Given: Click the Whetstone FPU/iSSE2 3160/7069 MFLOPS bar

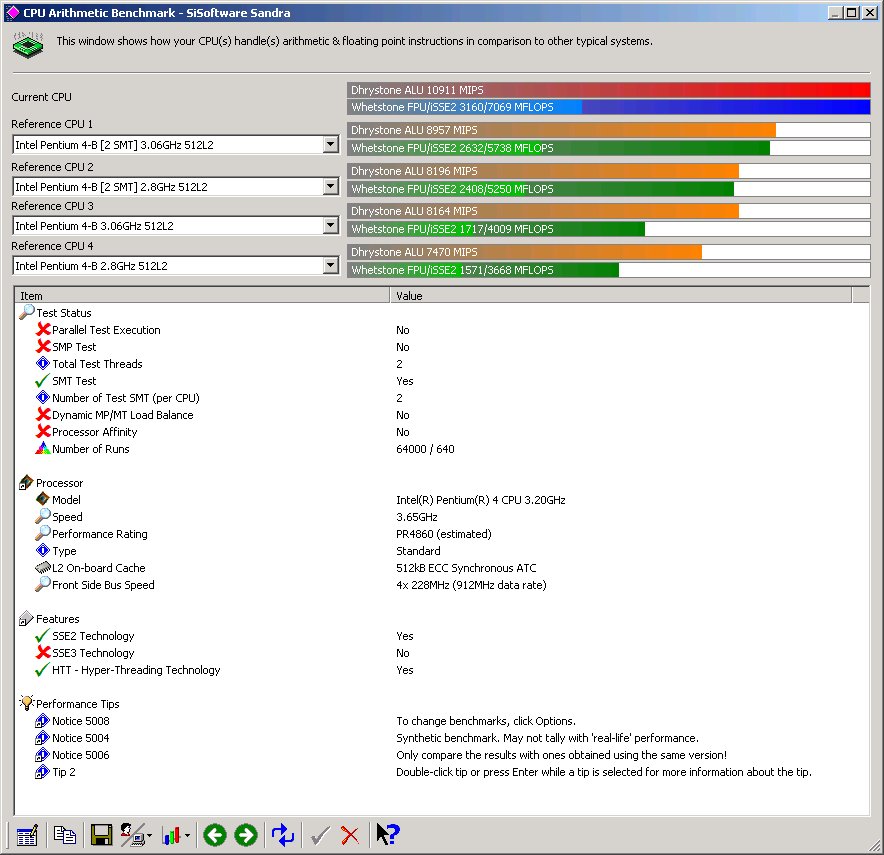Looking at the screenshot, I should tap(609, 107).
